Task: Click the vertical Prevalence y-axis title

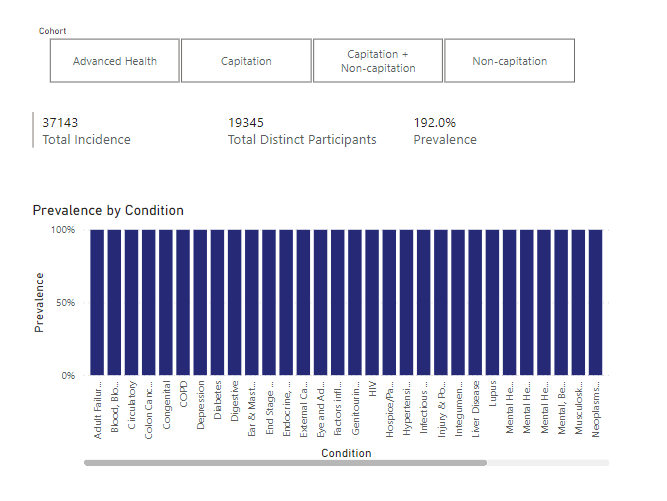Action: click(39, 302)
